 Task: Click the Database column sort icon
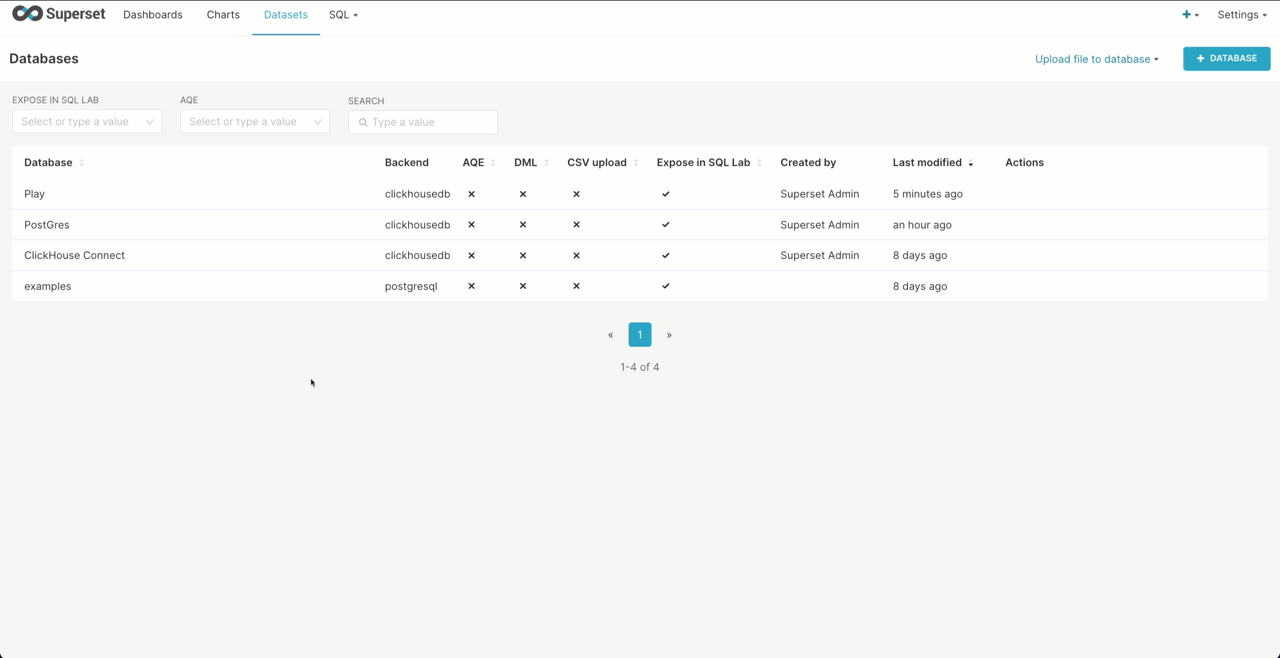tap(82, 163)
